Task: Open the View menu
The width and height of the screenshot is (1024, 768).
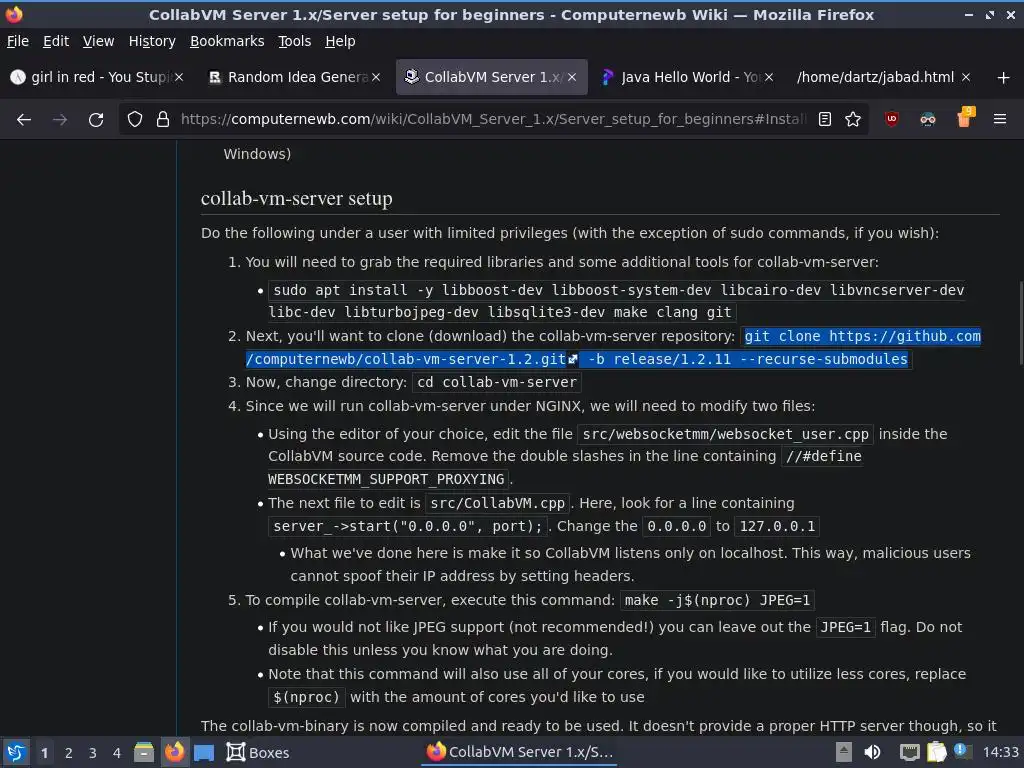Action: pos(98,41)
